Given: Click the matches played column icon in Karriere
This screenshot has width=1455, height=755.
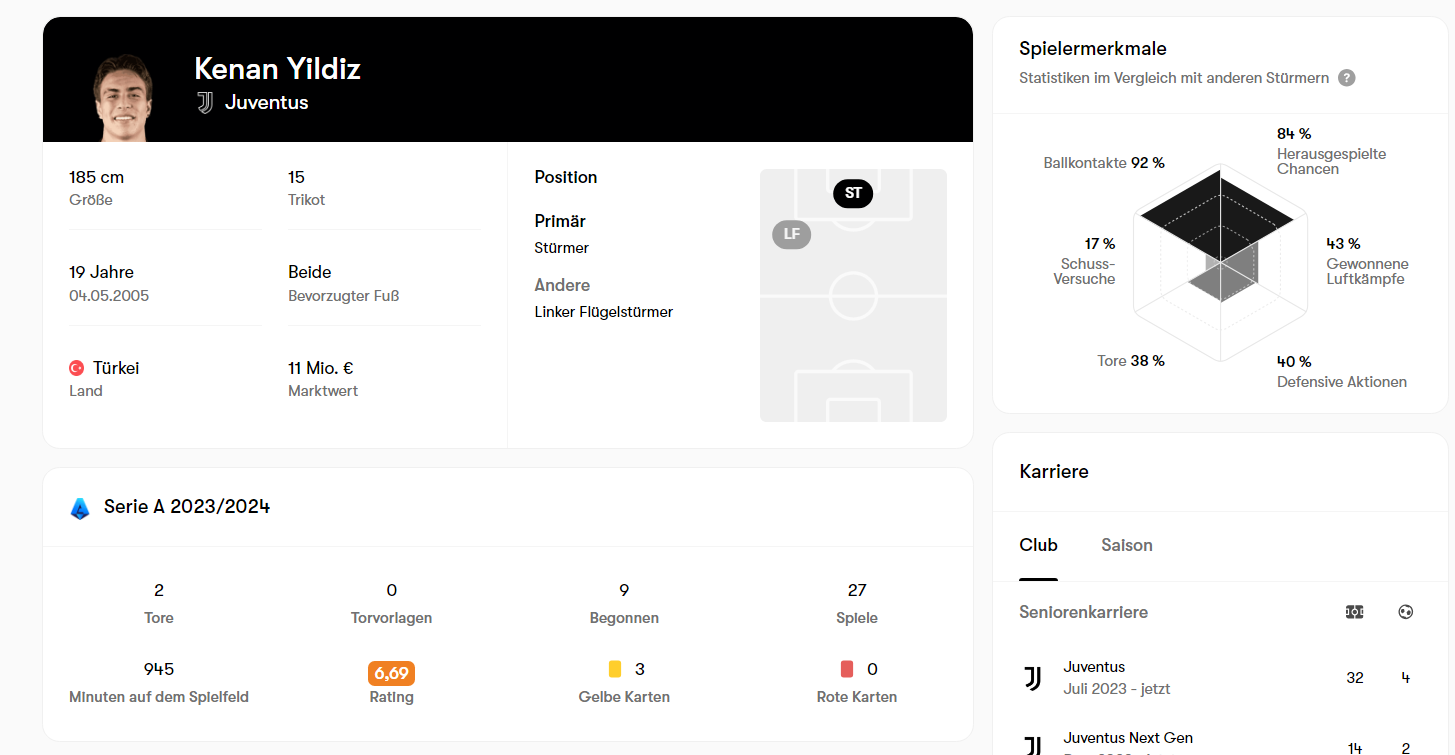Looking at the screenshot, I should point(1354,612).
